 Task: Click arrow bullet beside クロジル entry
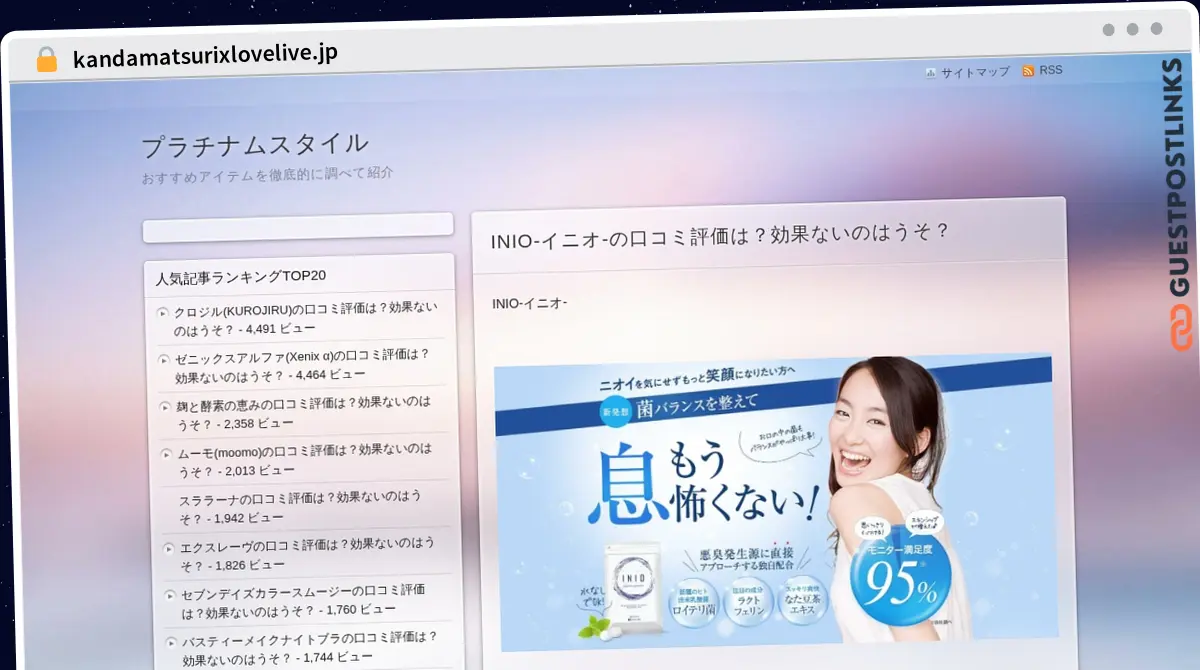pos(162,313)
